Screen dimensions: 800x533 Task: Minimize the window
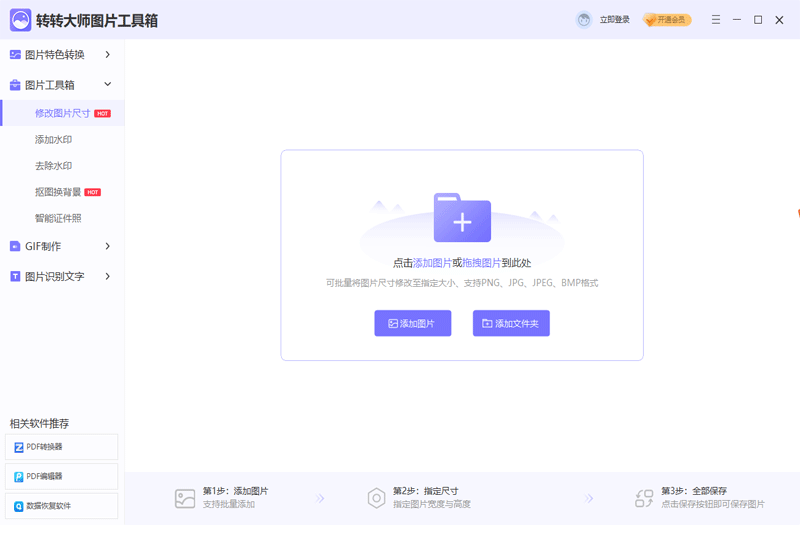[x=737, y=20]
